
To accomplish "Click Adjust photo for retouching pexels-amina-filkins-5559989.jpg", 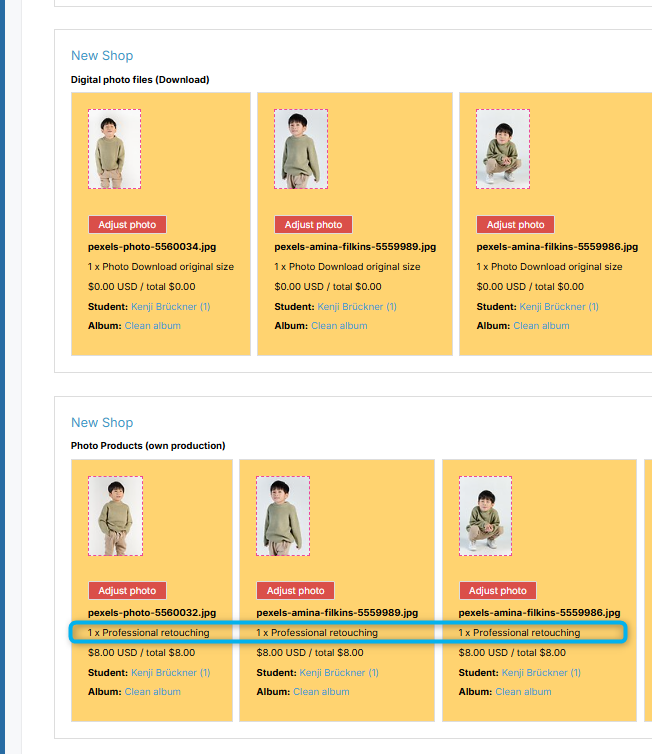I will (x=296, y=591).
